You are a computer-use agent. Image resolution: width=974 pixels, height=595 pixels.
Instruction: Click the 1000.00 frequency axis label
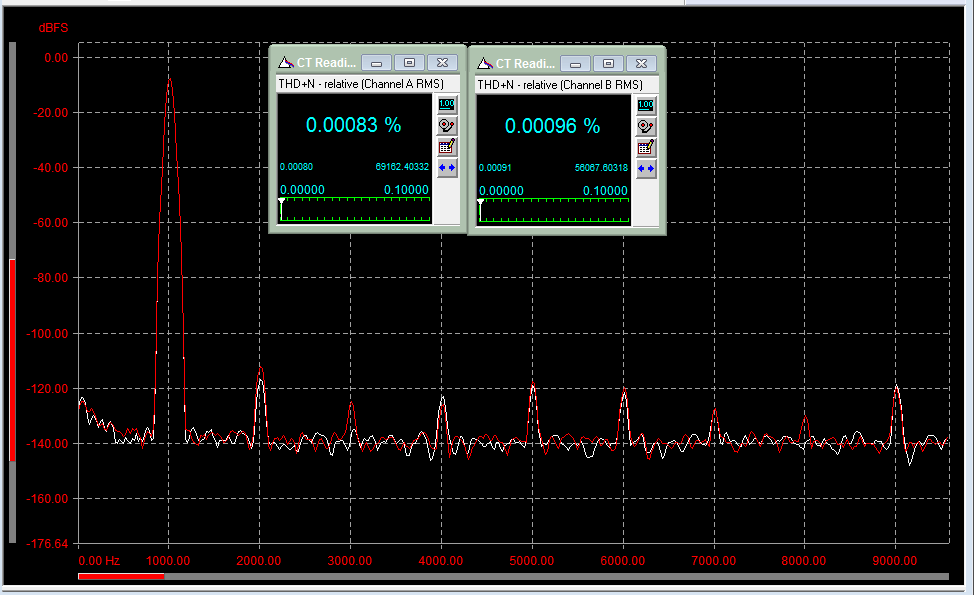pyautogui.click(x=168, y=561)
